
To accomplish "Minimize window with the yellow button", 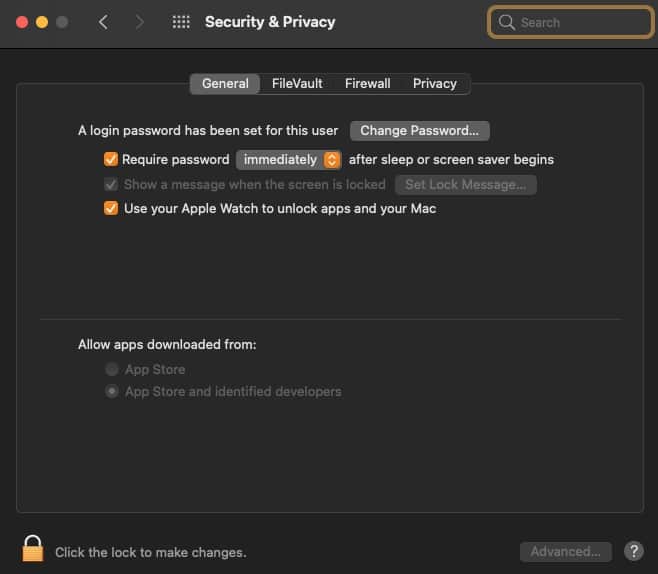I will [x=42, y=22].
